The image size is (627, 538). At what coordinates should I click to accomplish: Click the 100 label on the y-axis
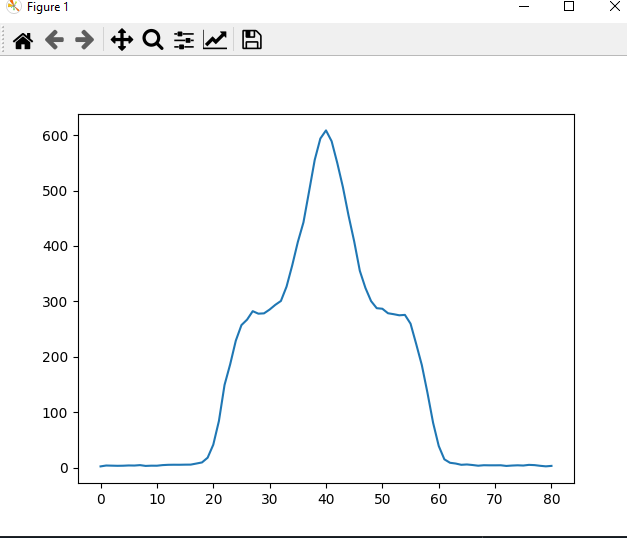(55, 413)
